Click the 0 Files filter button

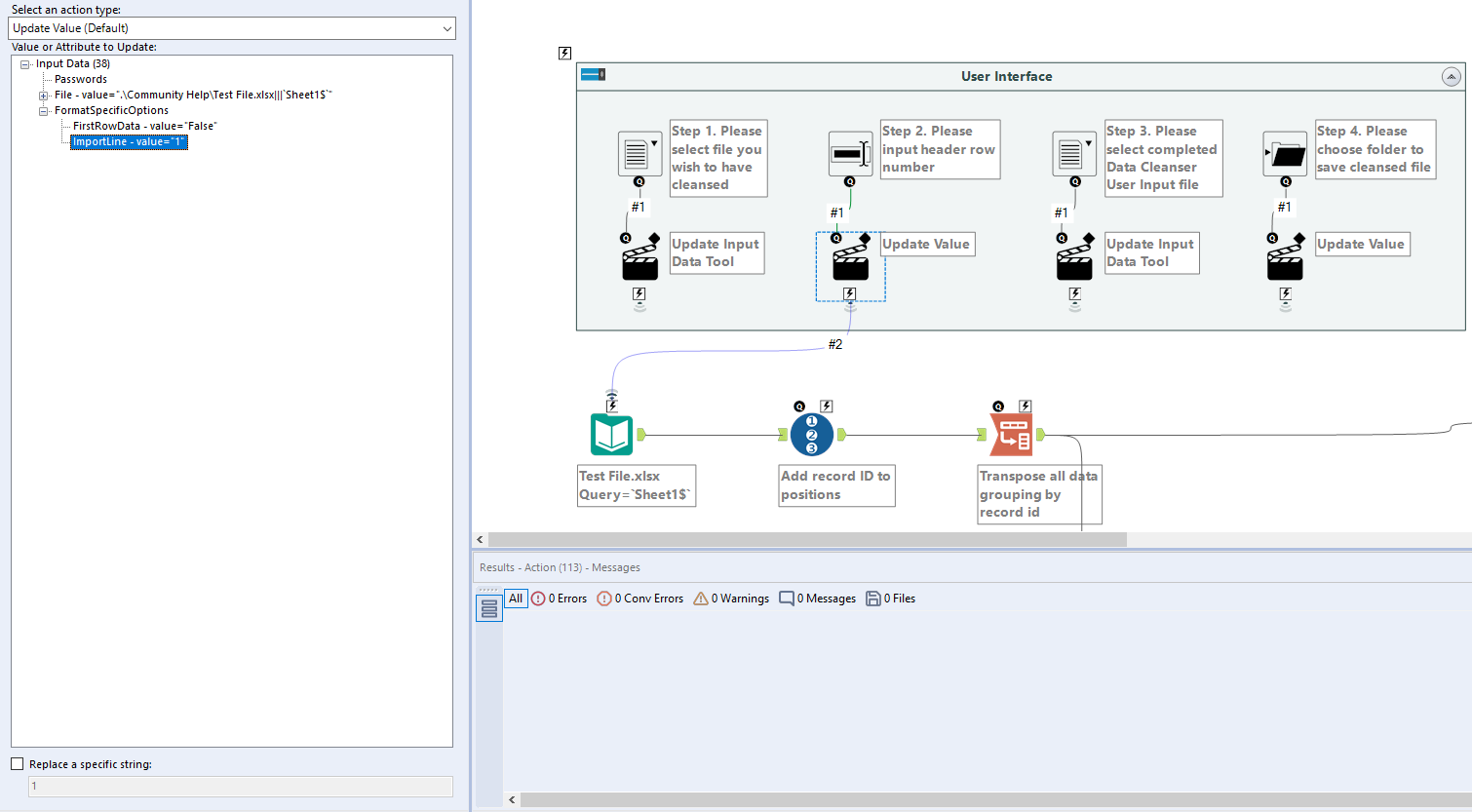point(890,598)
